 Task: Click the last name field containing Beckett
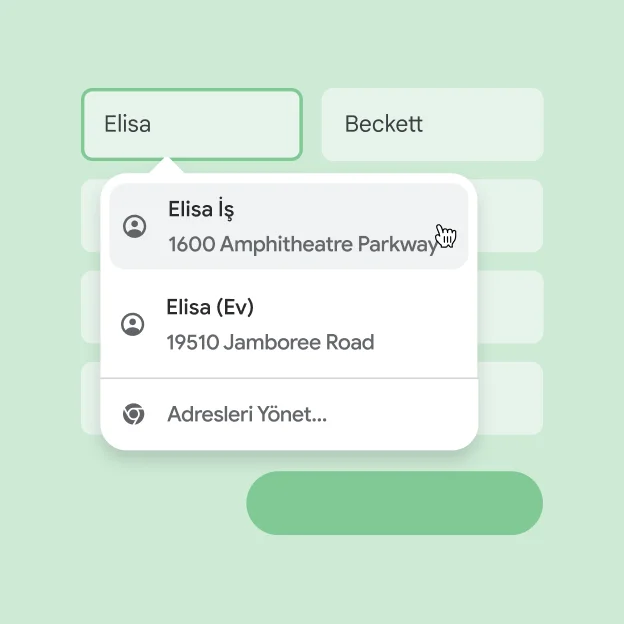point(432,124)
